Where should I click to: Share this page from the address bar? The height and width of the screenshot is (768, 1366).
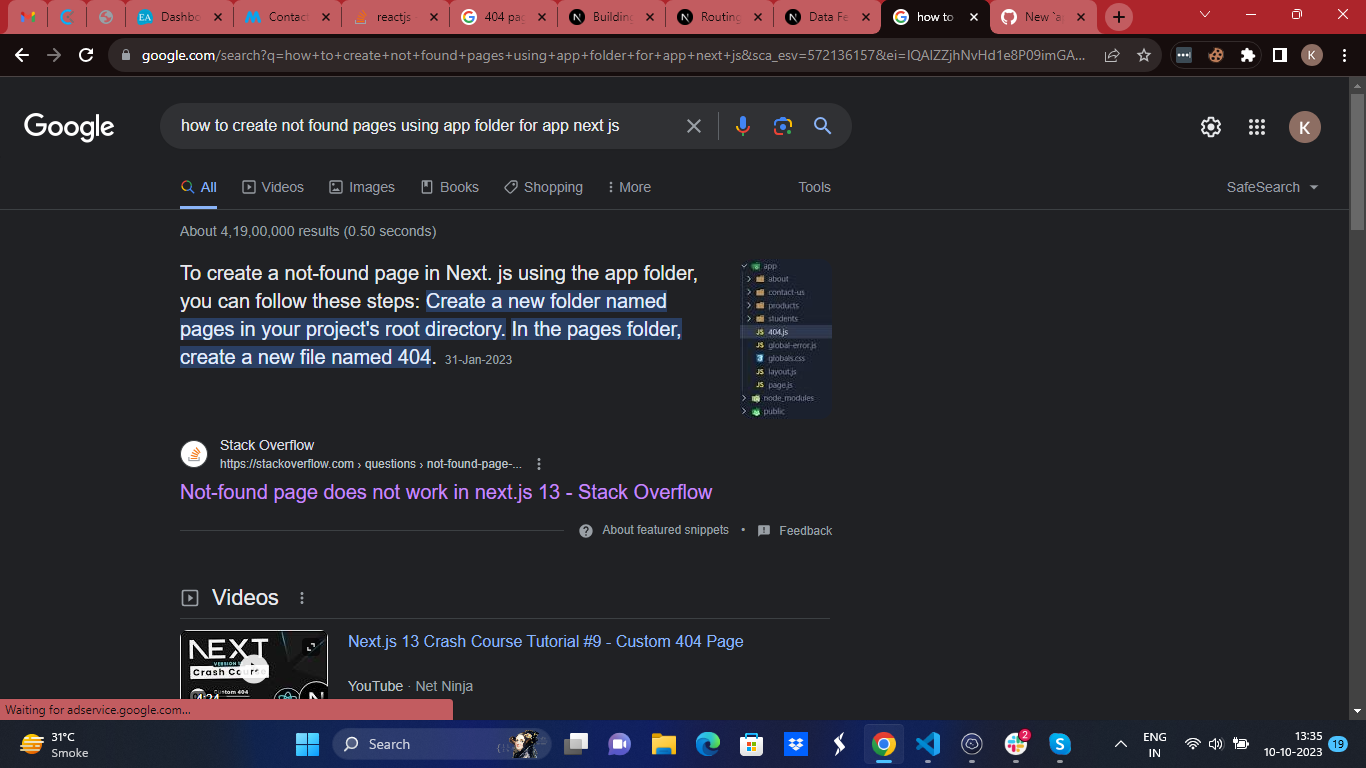pos(1112,56)
